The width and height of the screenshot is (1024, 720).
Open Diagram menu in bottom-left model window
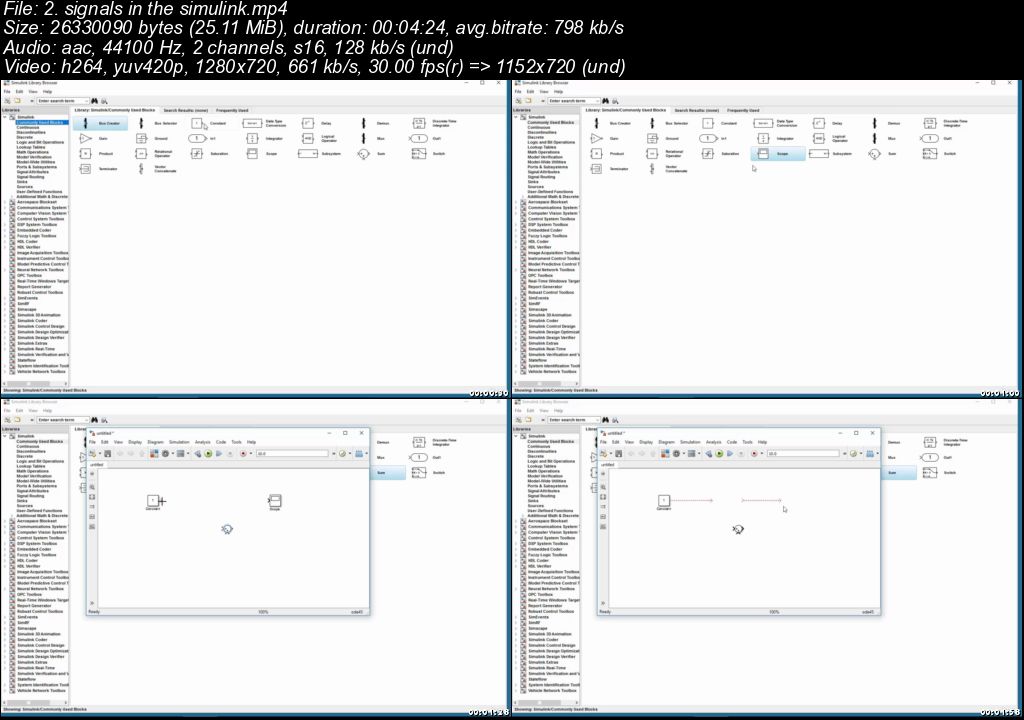(x=155, y=442)
